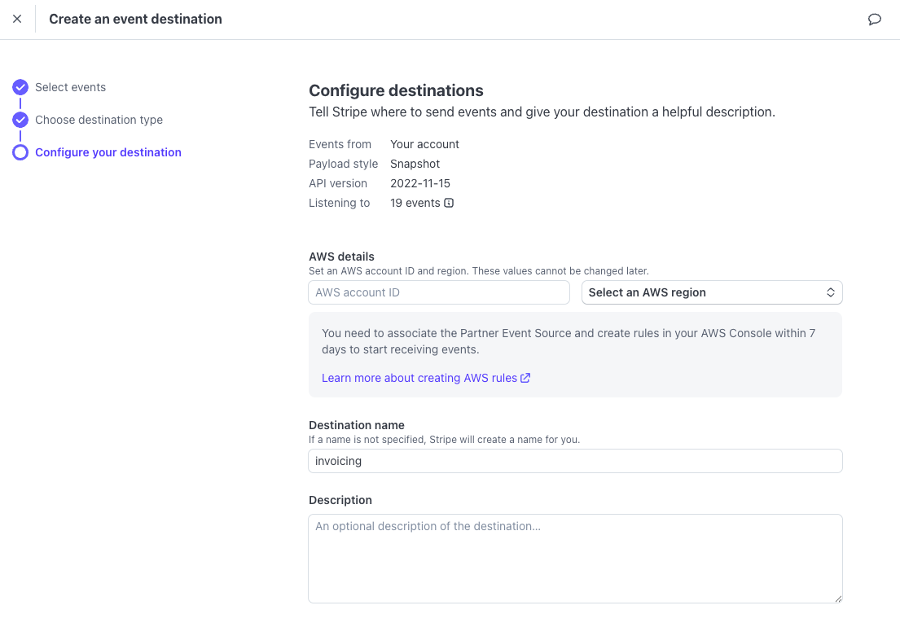Click the Destination name input field

(x=575, y=461)
